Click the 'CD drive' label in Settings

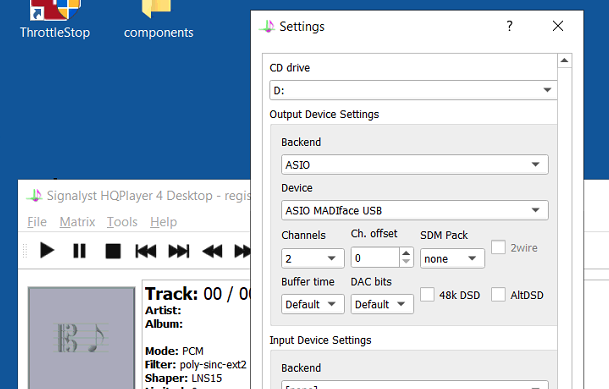(x=290, y=68)
